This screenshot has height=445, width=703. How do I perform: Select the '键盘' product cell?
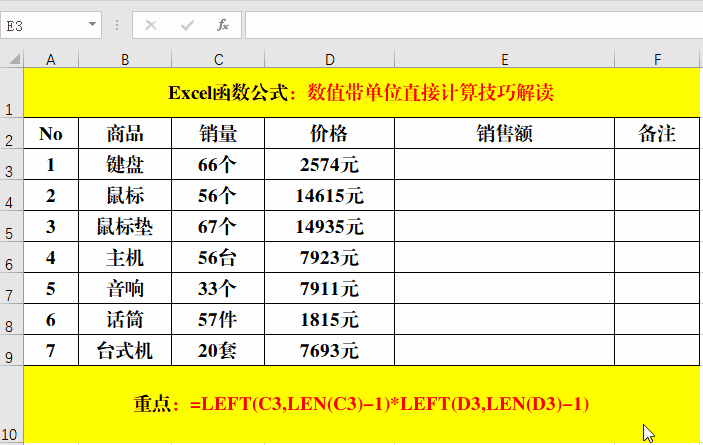[125, 164]
